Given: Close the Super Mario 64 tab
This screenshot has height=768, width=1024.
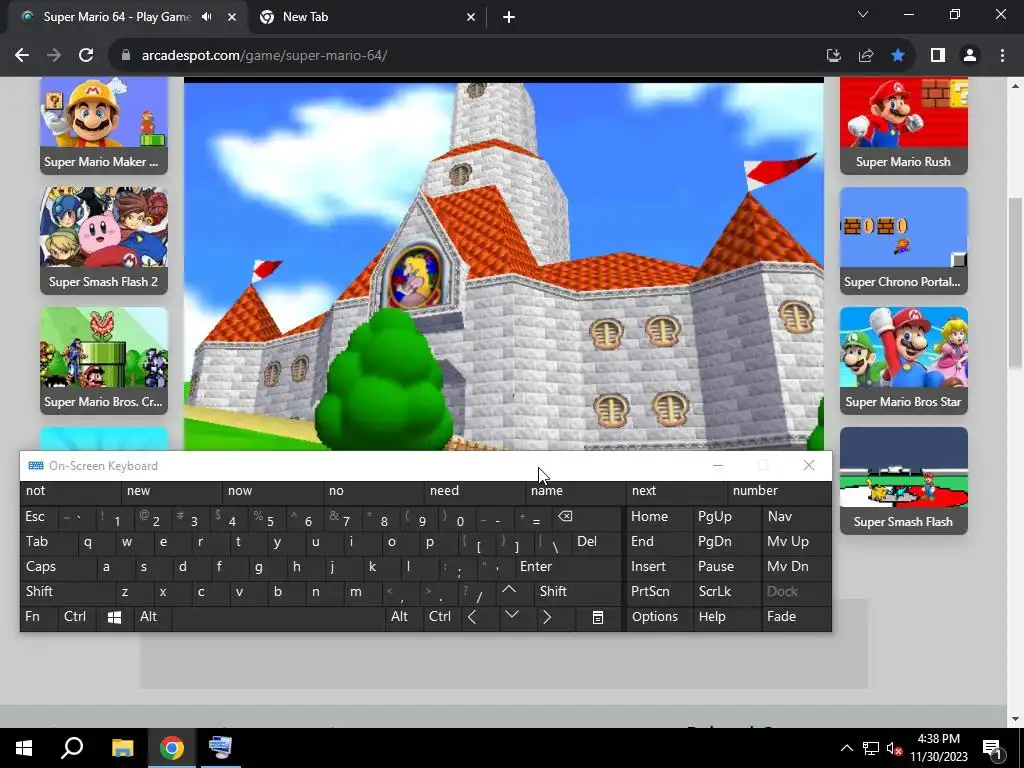Looking at the screenshot, I should coord(232,17).
